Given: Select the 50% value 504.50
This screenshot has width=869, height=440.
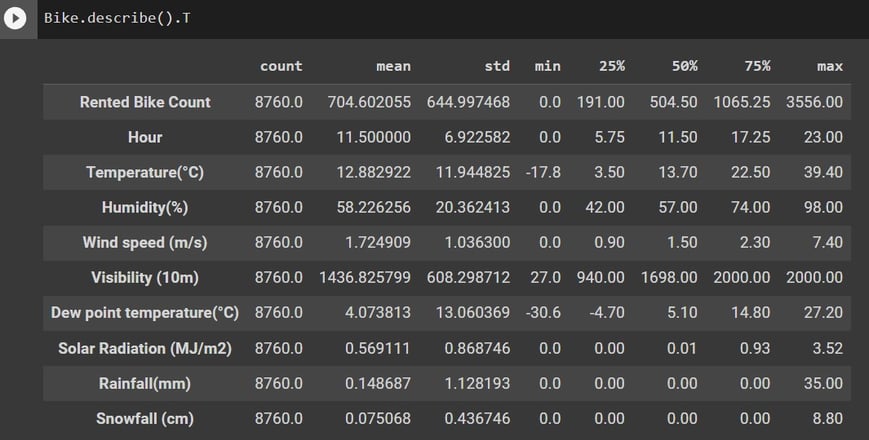Looking at the screenshot, I should pyautogui.click(x=673, y=102).
